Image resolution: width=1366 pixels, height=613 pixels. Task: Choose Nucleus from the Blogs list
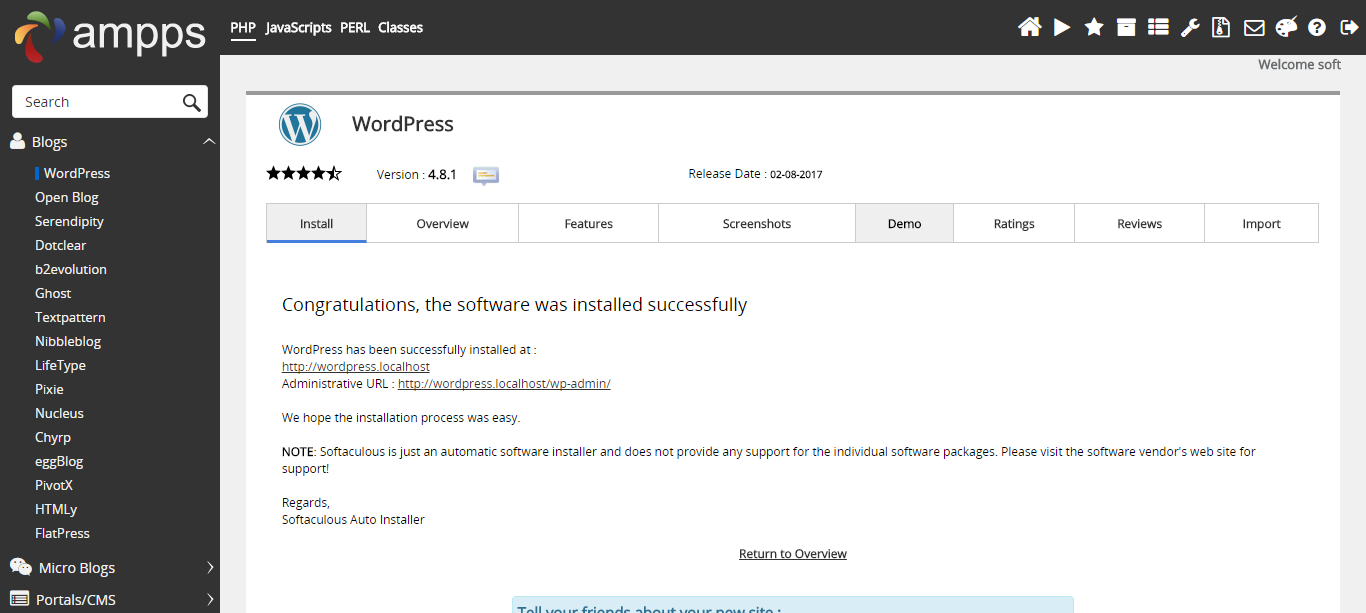[x=60, y=413]
